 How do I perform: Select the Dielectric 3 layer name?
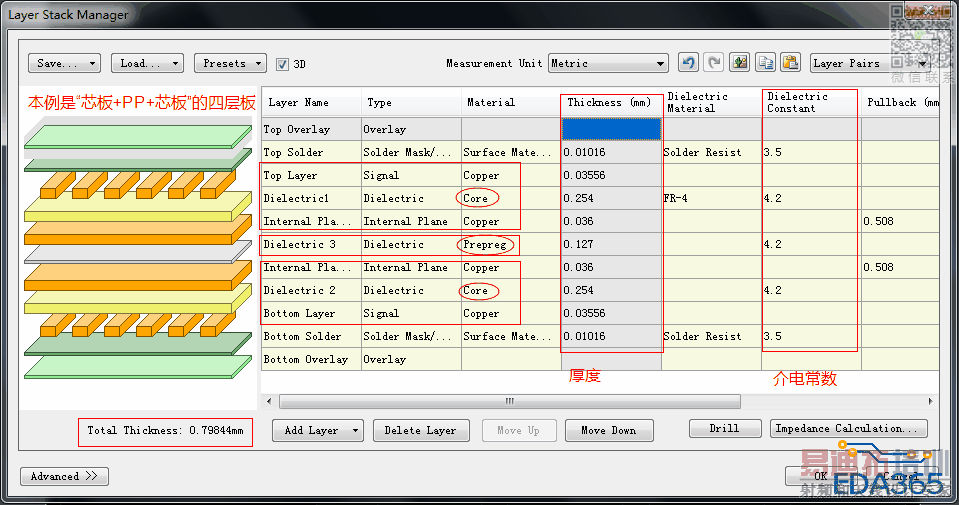pos(311,245)
